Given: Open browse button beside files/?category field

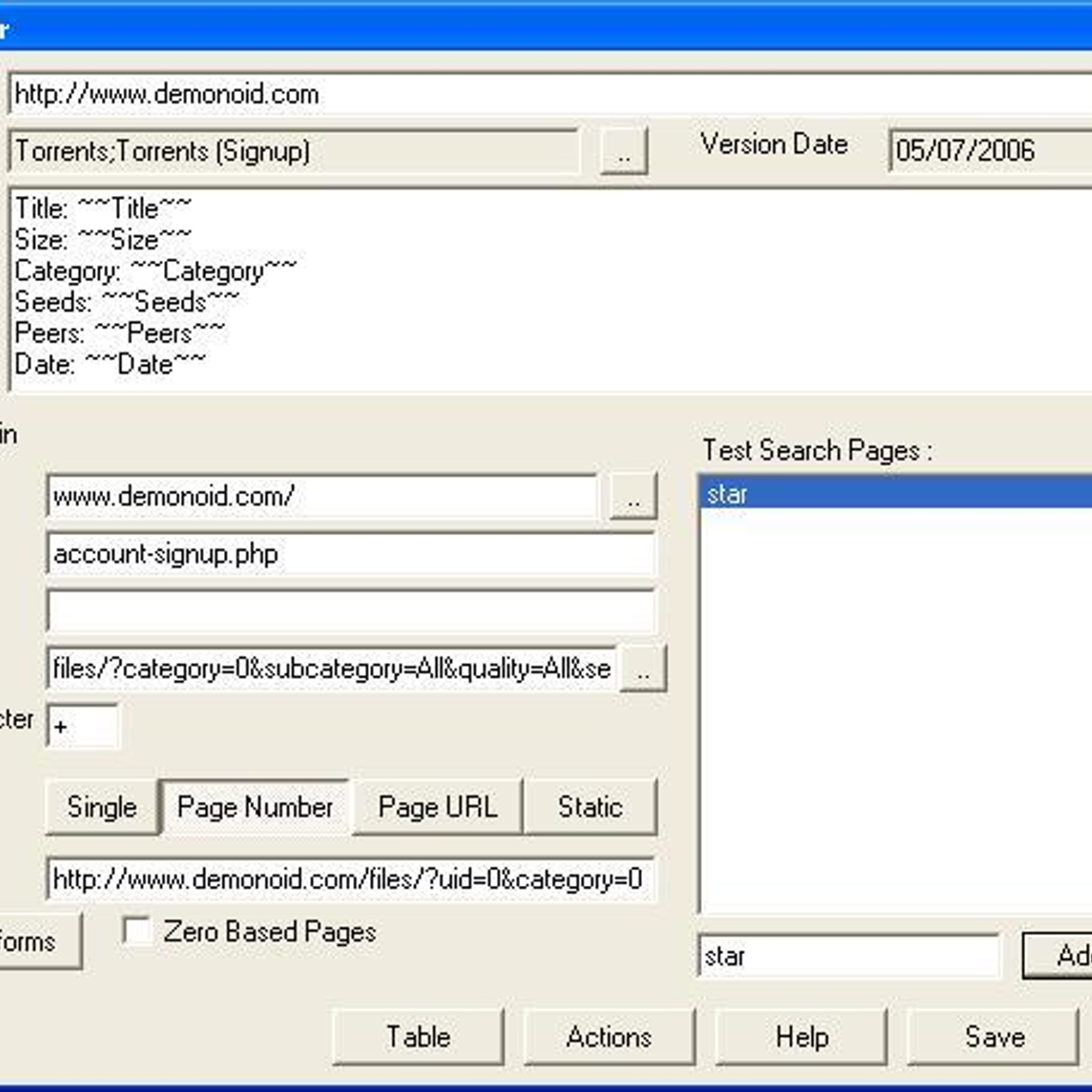Looking at the screenshot, I should click(643, 669).
